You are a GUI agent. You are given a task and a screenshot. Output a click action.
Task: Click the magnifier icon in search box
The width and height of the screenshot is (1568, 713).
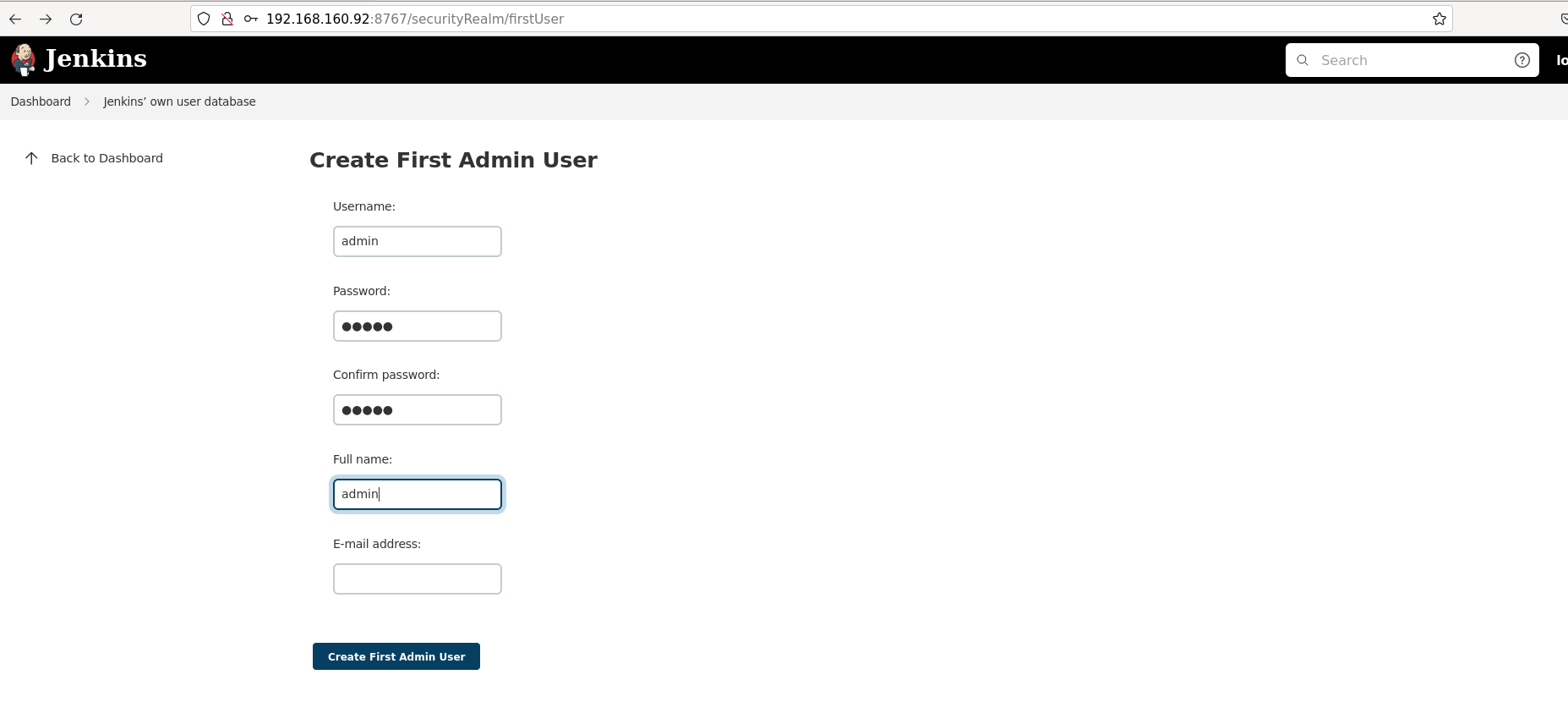1303,60
